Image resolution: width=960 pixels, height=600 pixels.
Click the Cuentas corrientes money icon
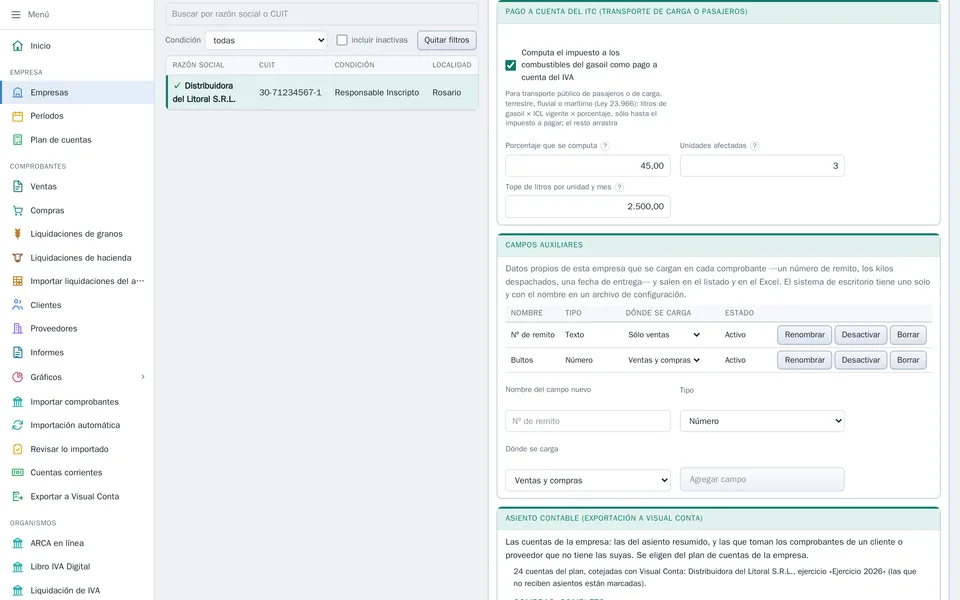click(x=18, y=473)
